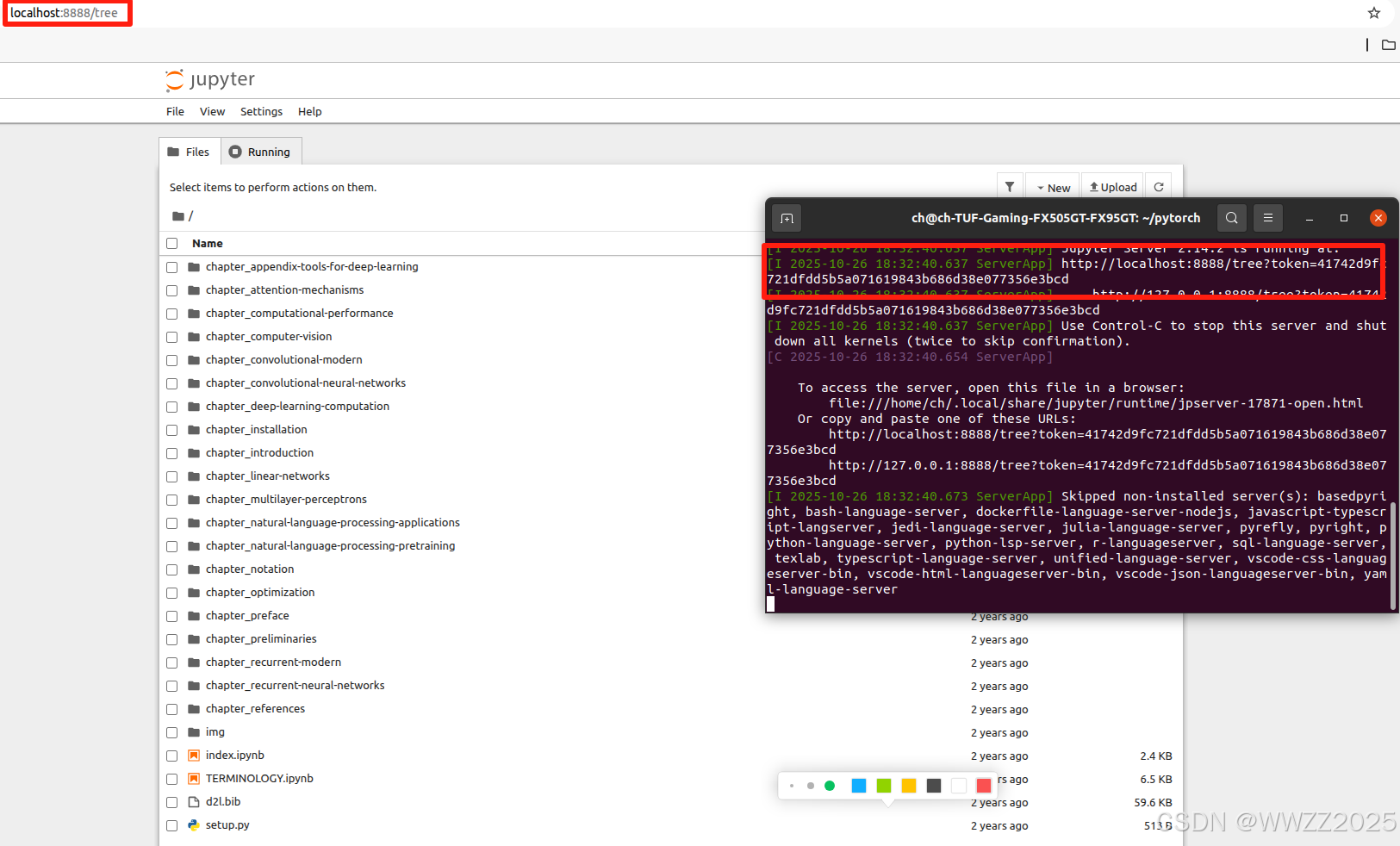Click folder icon of chapter_attention-mechanisms
Screen dimensions: 1400x846
194,290
